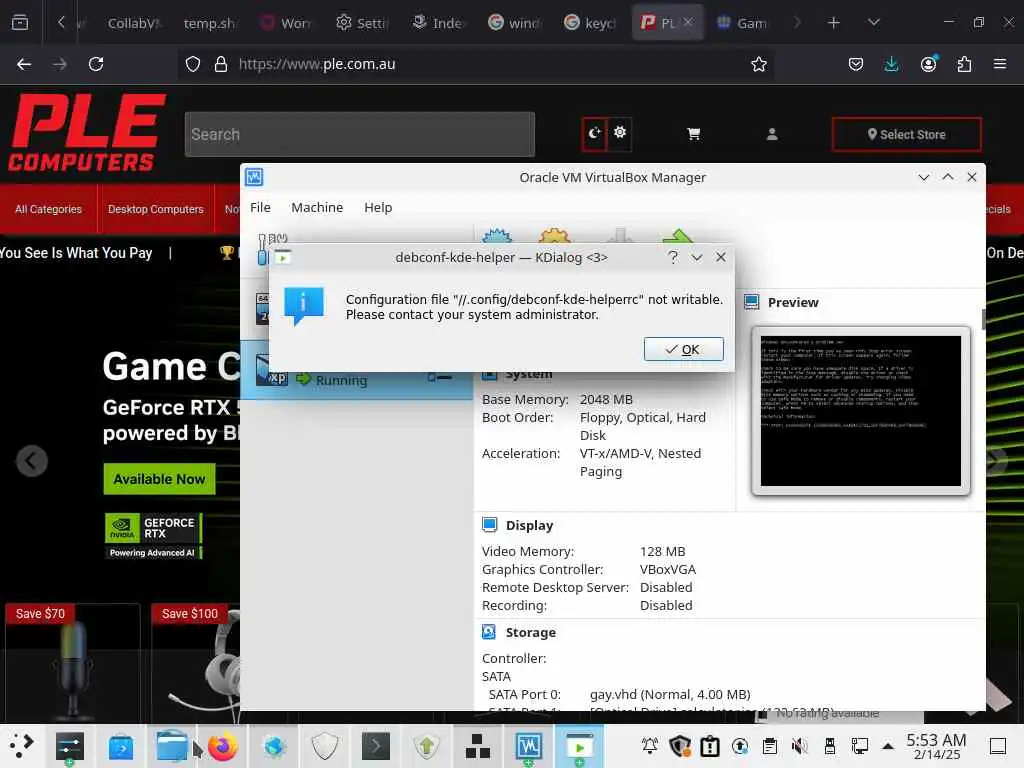Switch to the CollabVM tab
Screen dimensions: 1024x768
pos(133,23)
